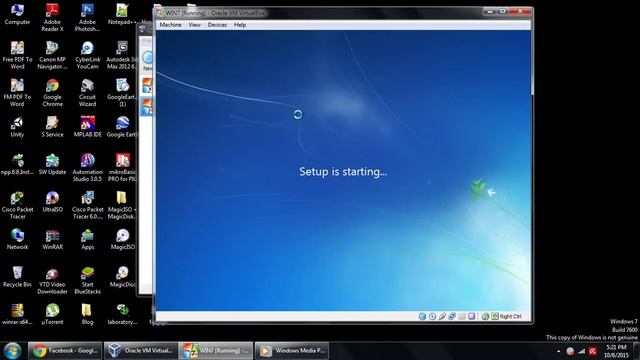Select the UltraISO desktop icon

[x=52, y=202]
